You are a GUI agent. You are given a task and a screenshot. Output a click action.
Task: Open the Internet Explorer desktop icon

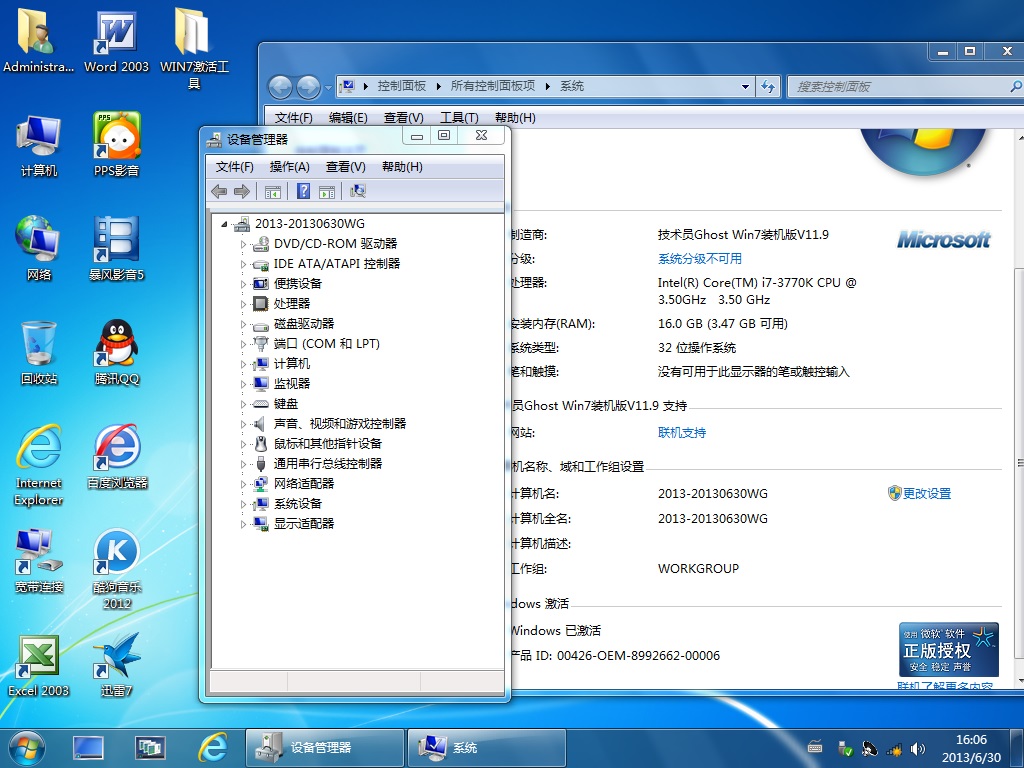(x=39, y=465)
